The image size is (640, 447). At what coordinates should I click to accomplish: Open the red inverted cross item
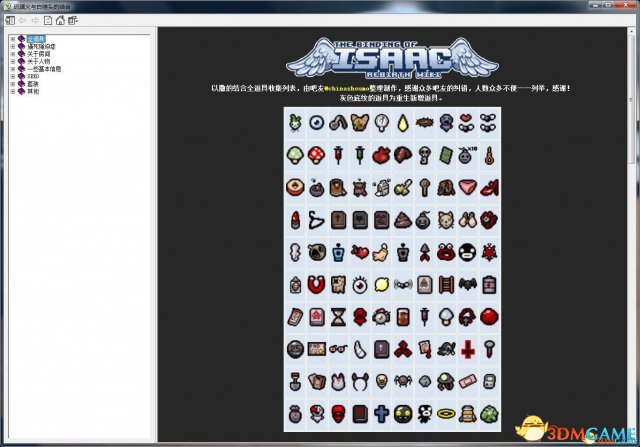468,350
